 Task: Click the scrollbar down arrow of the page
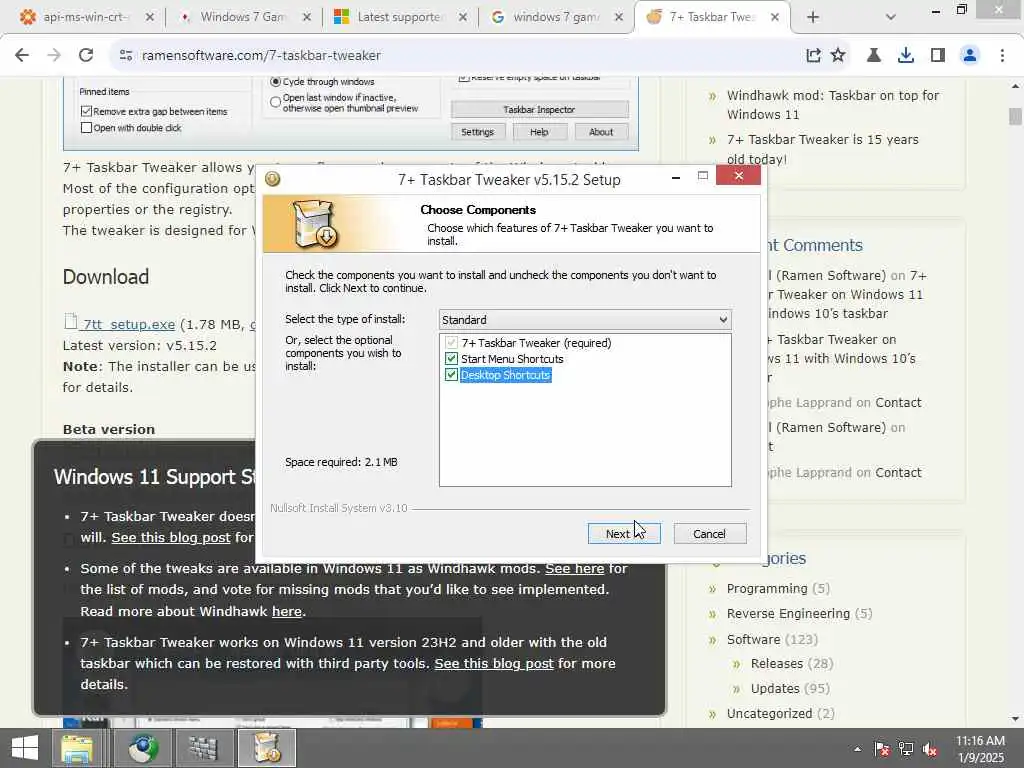(x=1015, y=719)
